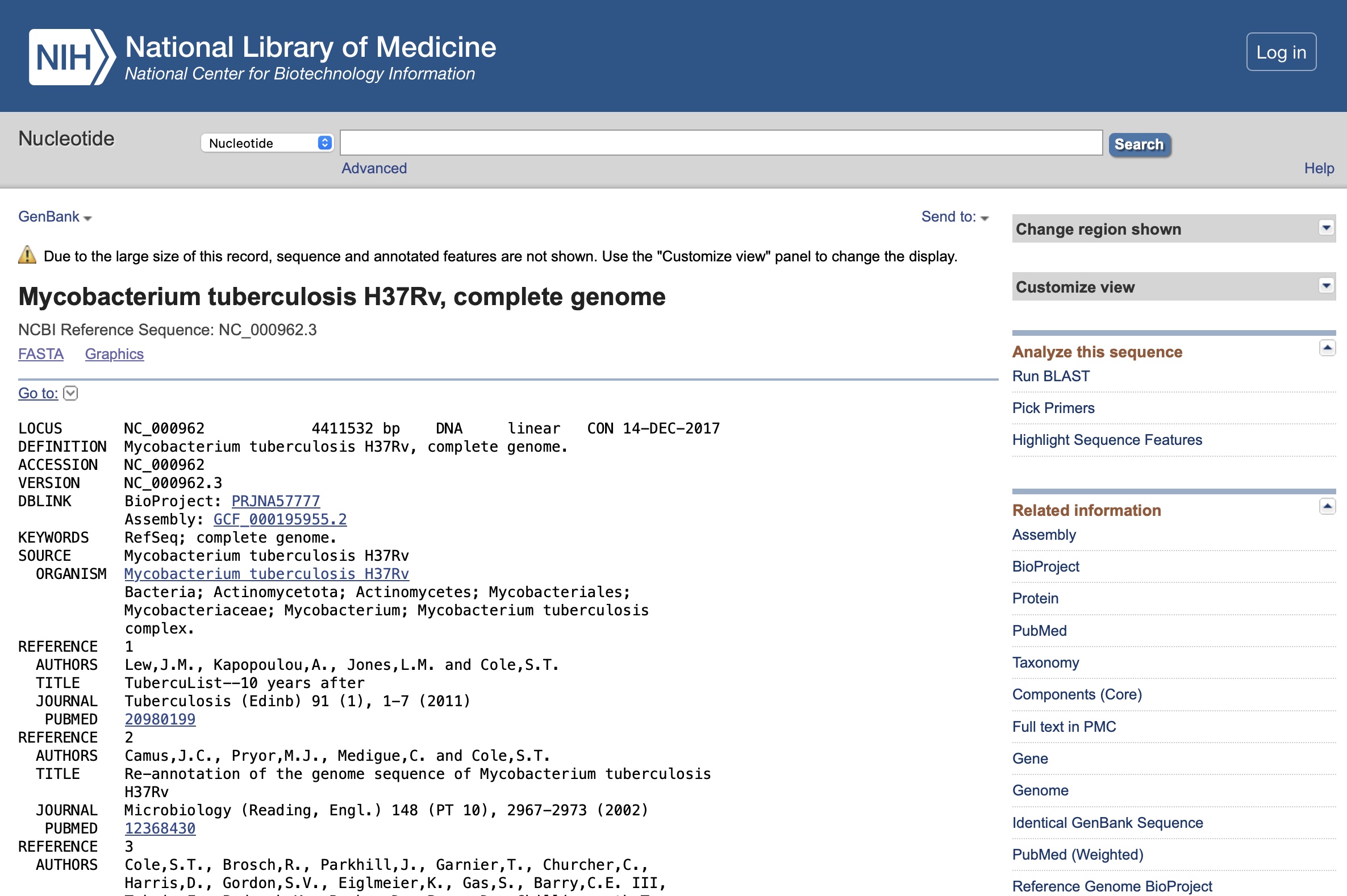Switch to the FASTA view
Viewport: 1347px width, 896px height.
click(x=40, y=354)
